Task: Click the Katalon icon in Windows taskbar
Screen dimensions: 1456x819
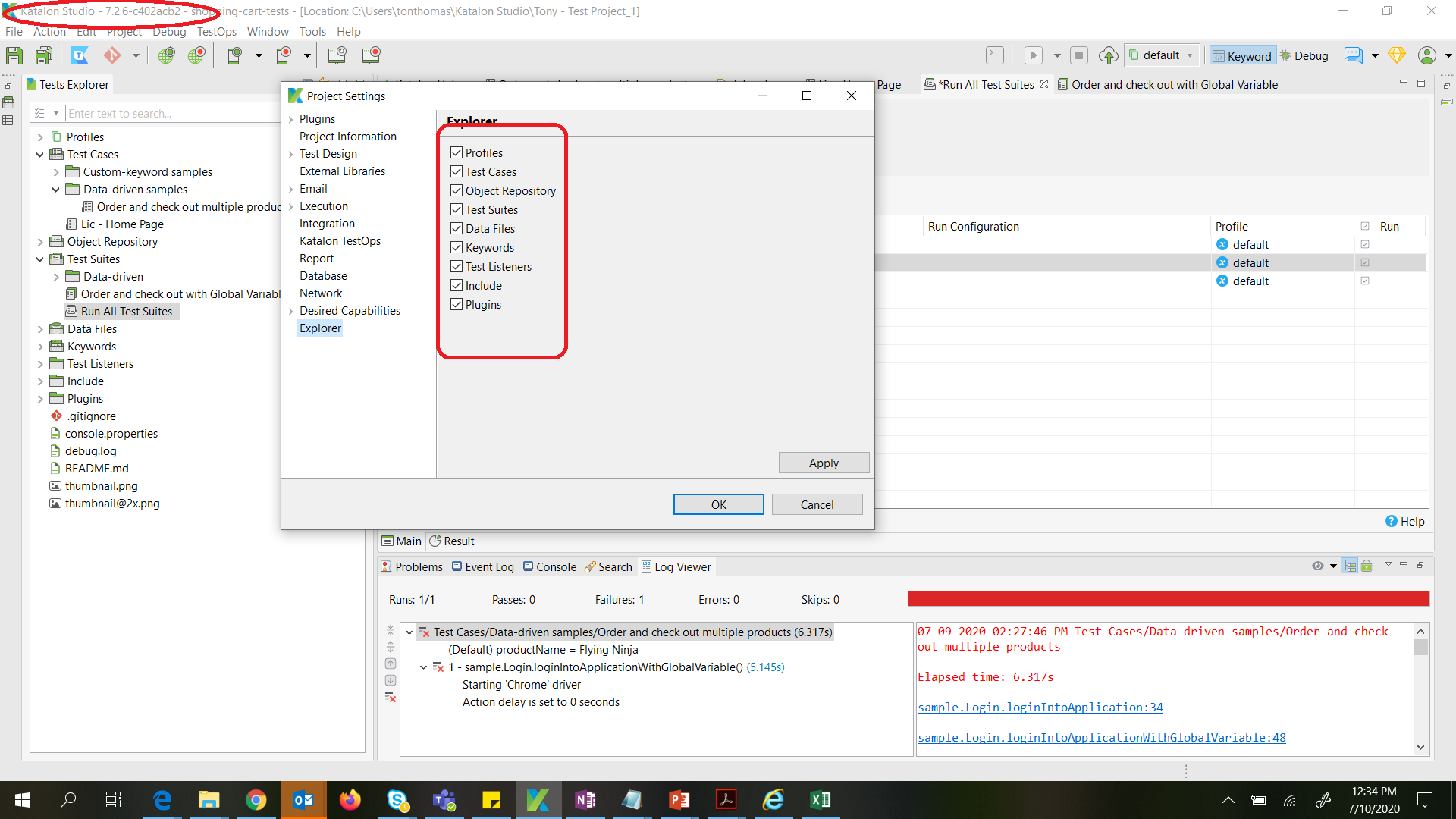Action: [538, 800]
